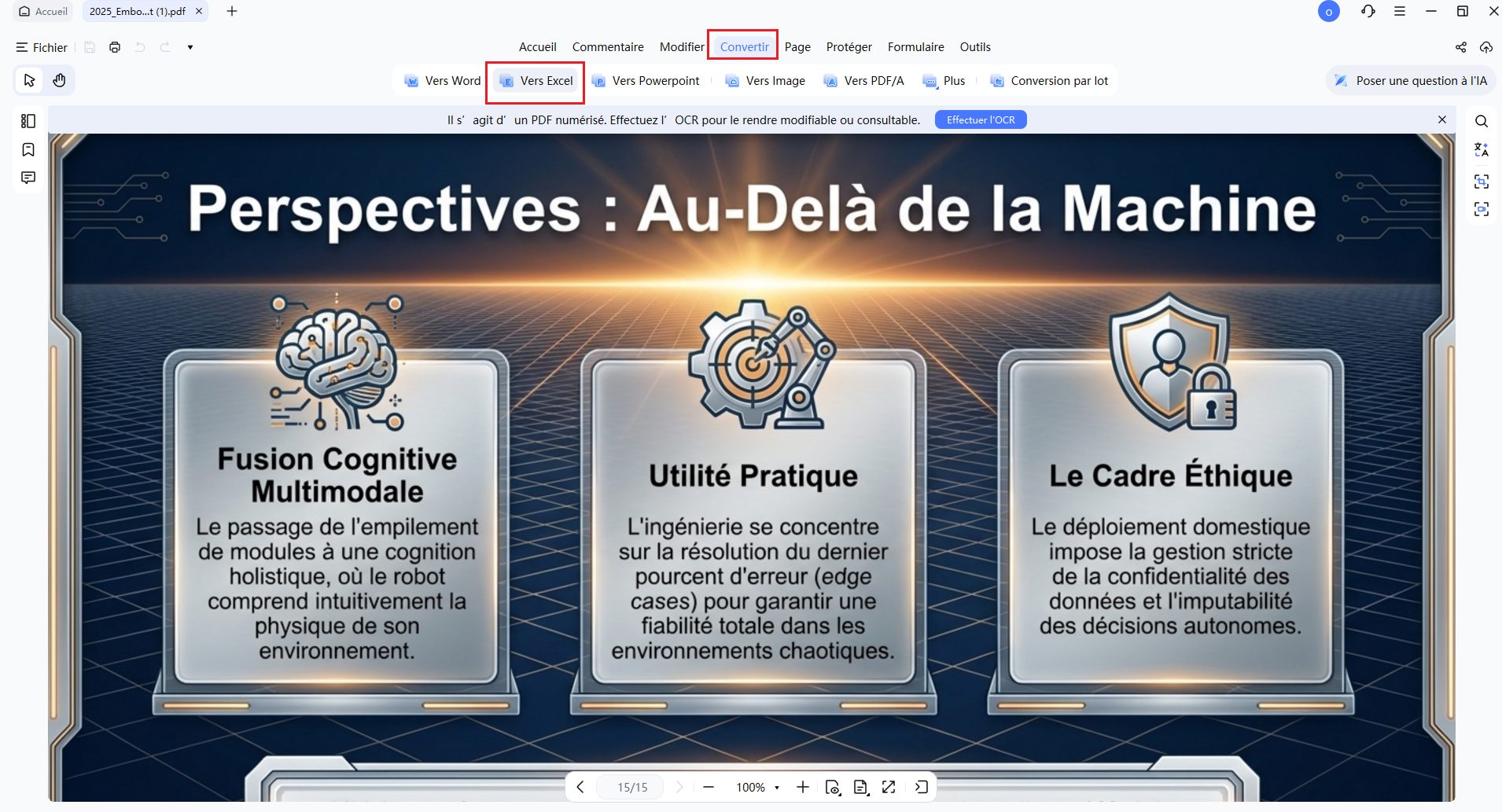Close the 2025_Embo...t (1).pdf tab
Screen dimensions: 1502x812
[x=199, y=11]
